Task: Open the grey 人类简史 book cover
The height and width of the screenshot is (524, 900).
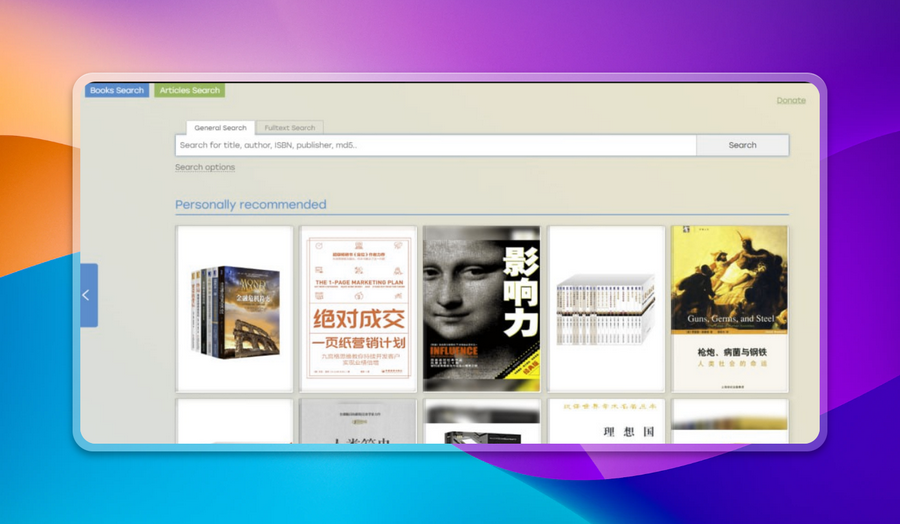Action: (358, 422)
